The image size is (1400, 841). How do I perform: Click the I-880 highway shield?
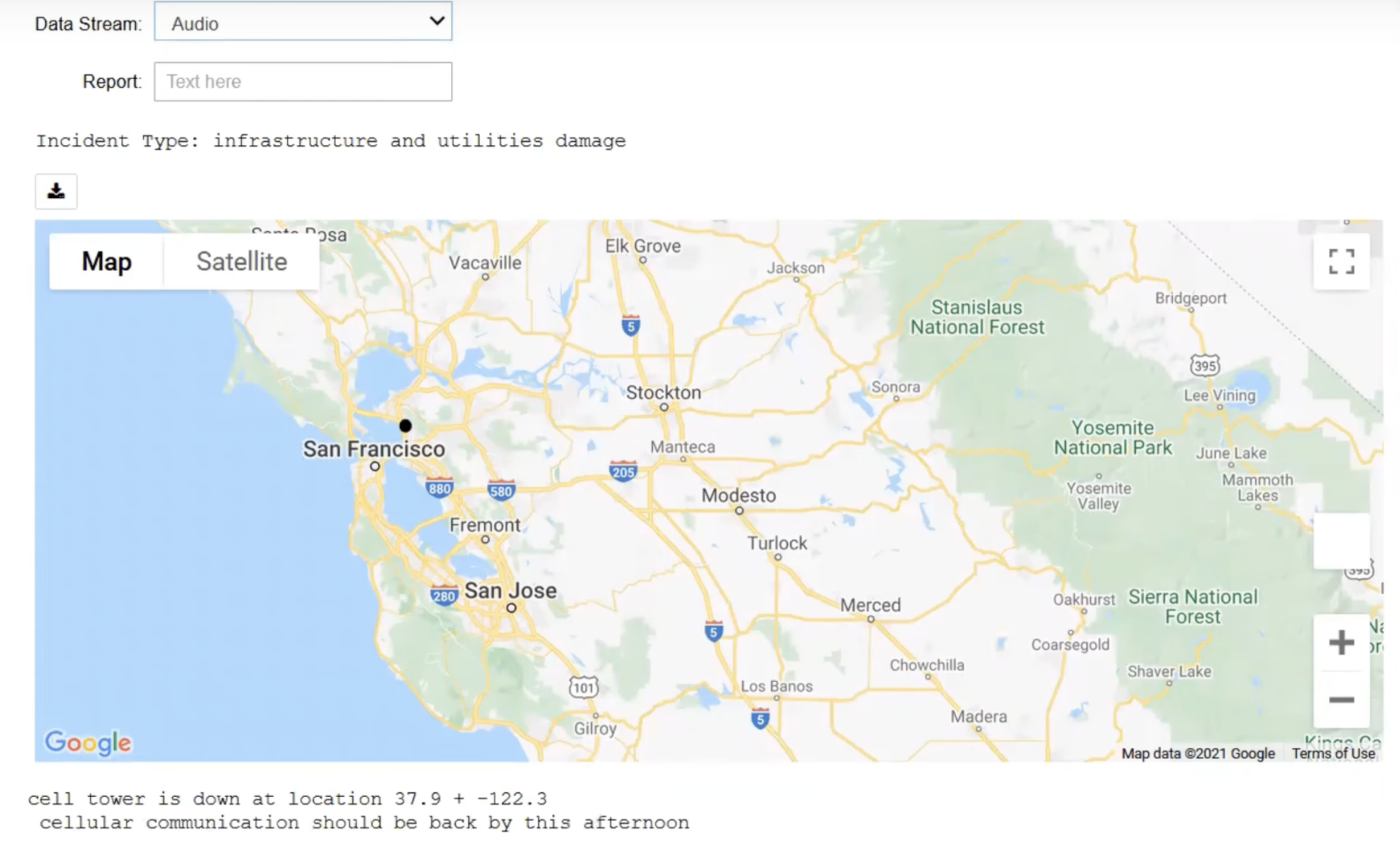pyautogui.click(x=439, y=487)
